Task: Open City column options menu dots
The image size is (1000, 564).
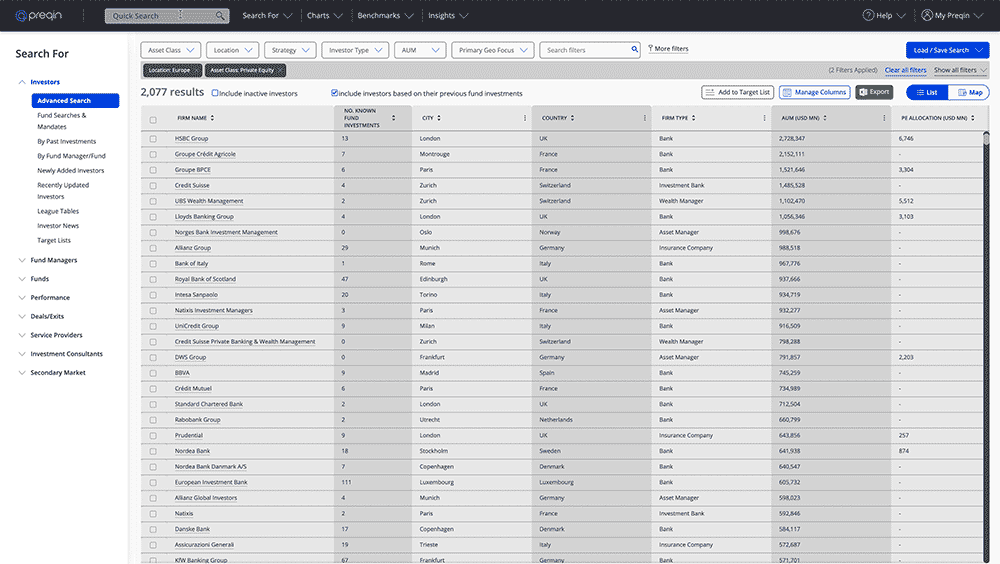Action: (525, 118)
